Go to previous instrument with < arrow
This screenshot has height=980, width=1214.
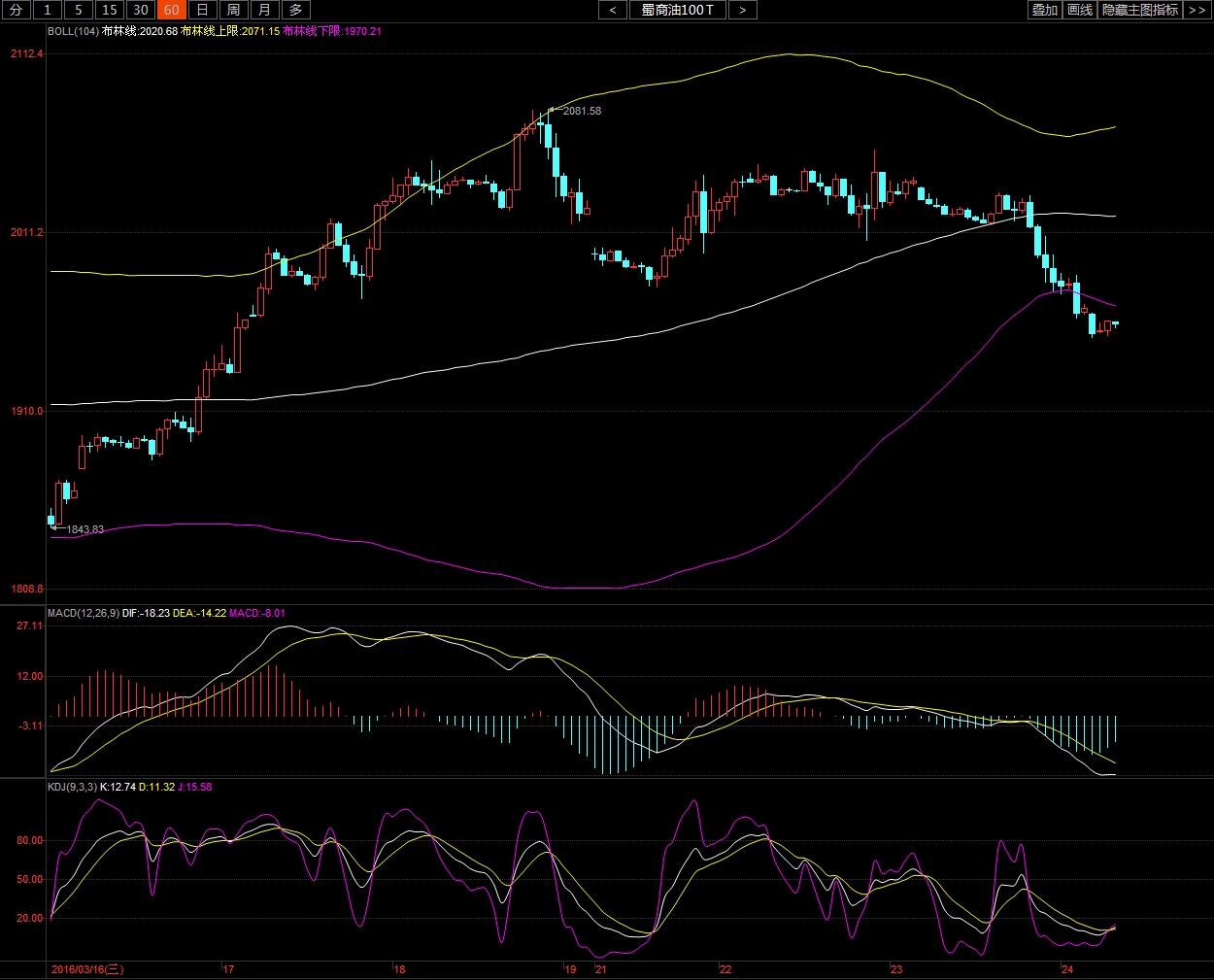(612, 10)
